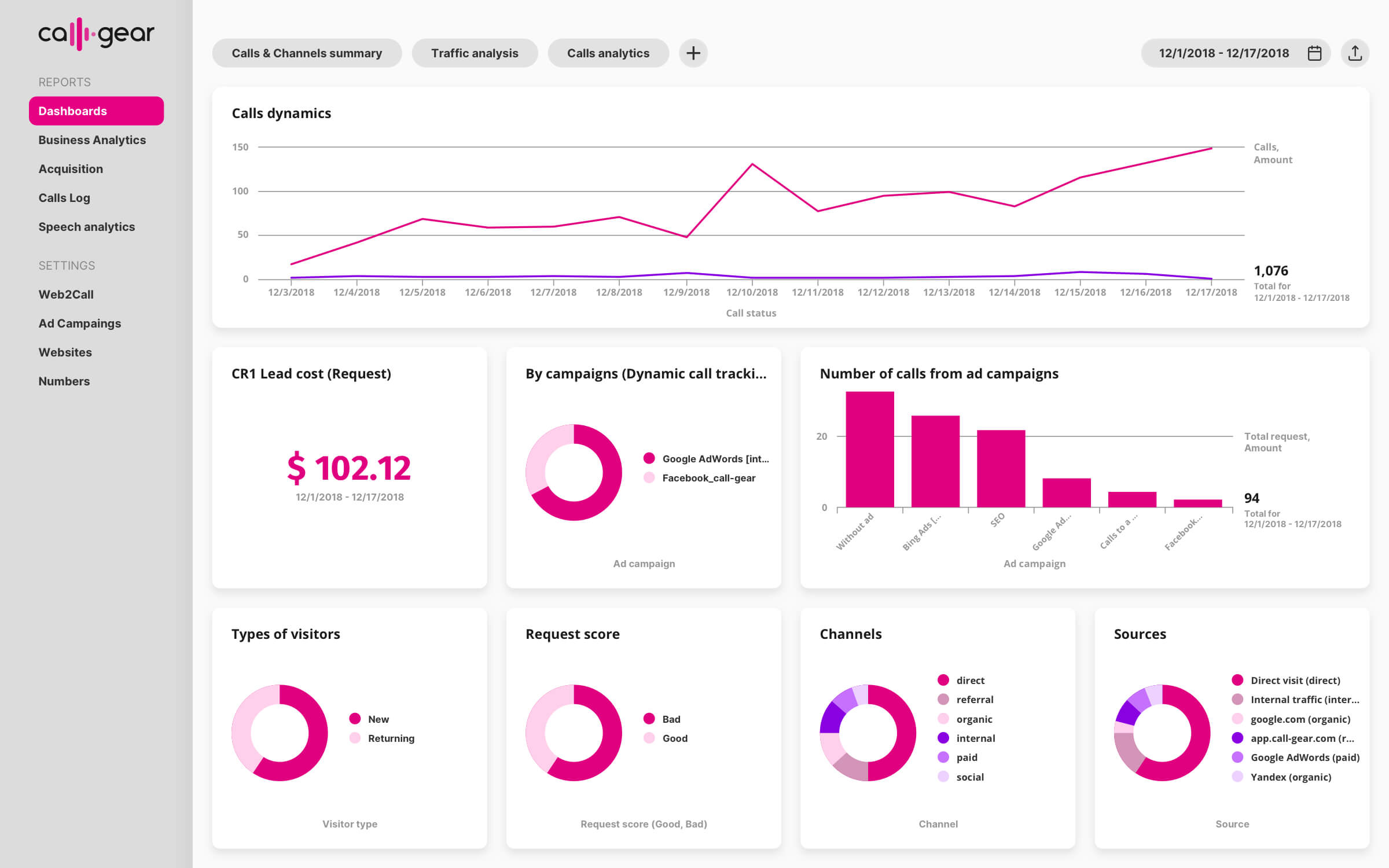Click the New color swatch in Types of visitors
The image size is (1389, 868).
tap(355, 719)
